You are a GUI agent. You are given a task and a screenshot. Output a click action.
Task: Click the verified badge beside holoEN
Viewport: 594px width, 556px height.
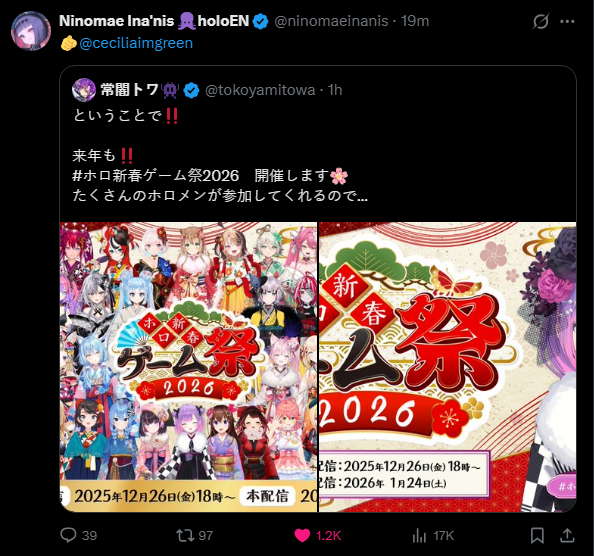click(260, 21)
